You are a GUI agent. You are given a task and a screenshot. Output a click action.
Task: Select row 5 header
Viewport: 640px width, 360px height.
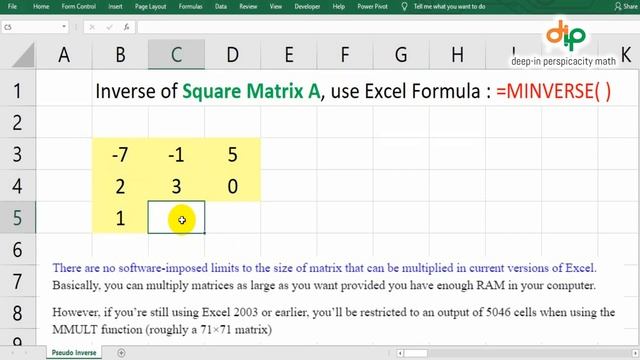point(17,218)
